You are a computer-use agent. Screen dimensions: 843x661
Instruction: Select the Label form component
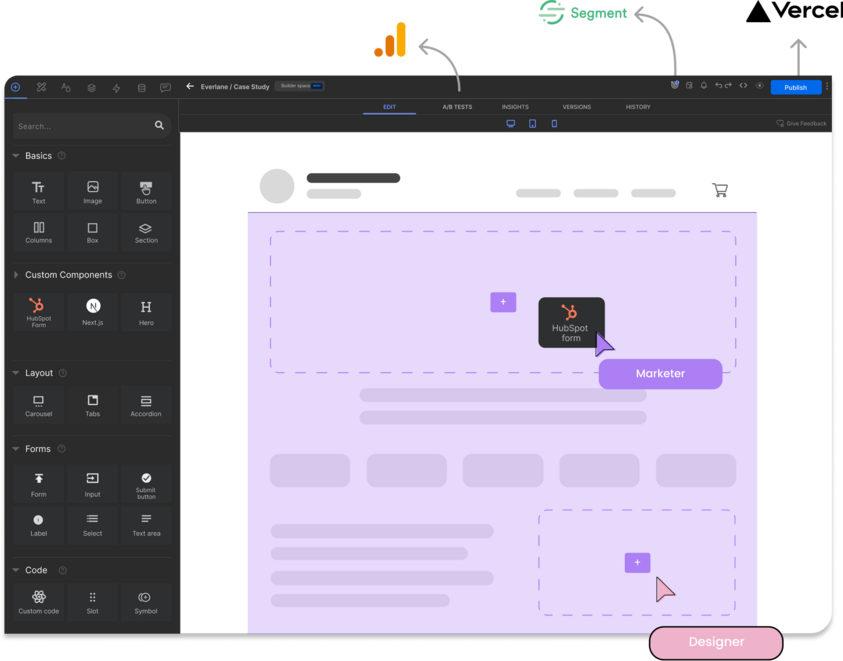click(x=39, y=525)
